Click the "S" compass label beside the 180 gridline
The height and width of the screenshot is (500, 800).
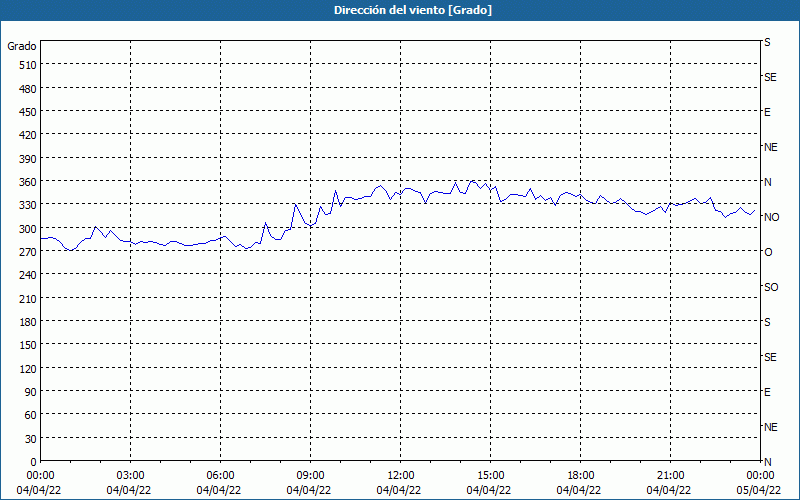767,322
